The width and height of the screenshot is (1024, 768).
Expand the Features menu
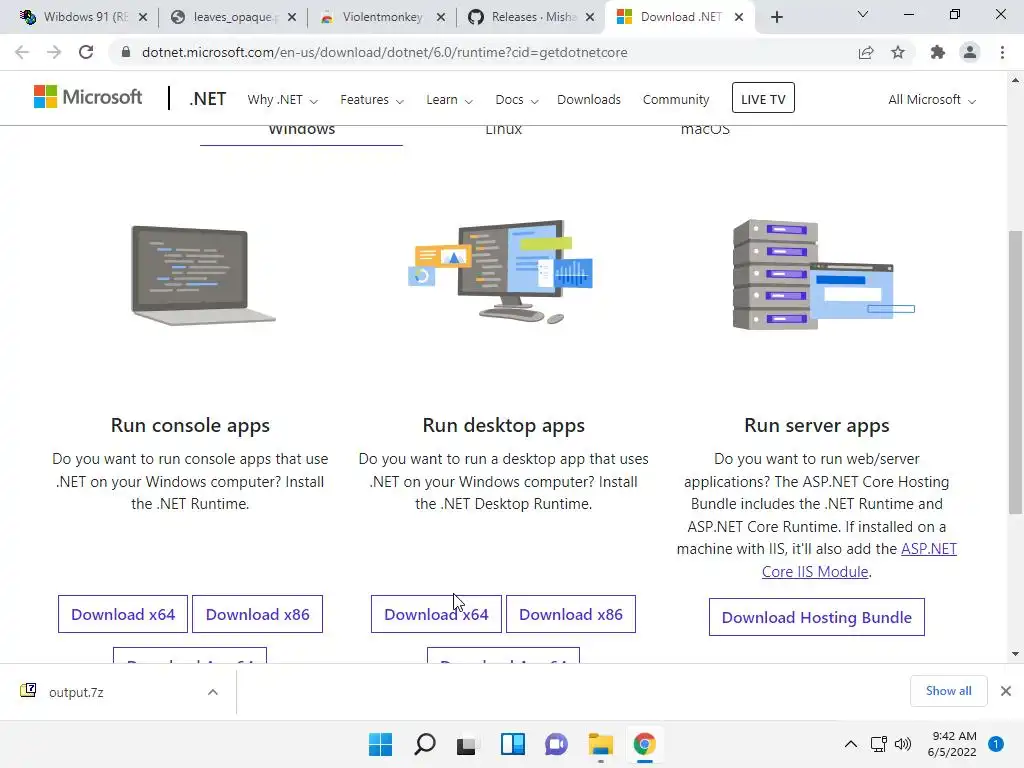(372, 100)
